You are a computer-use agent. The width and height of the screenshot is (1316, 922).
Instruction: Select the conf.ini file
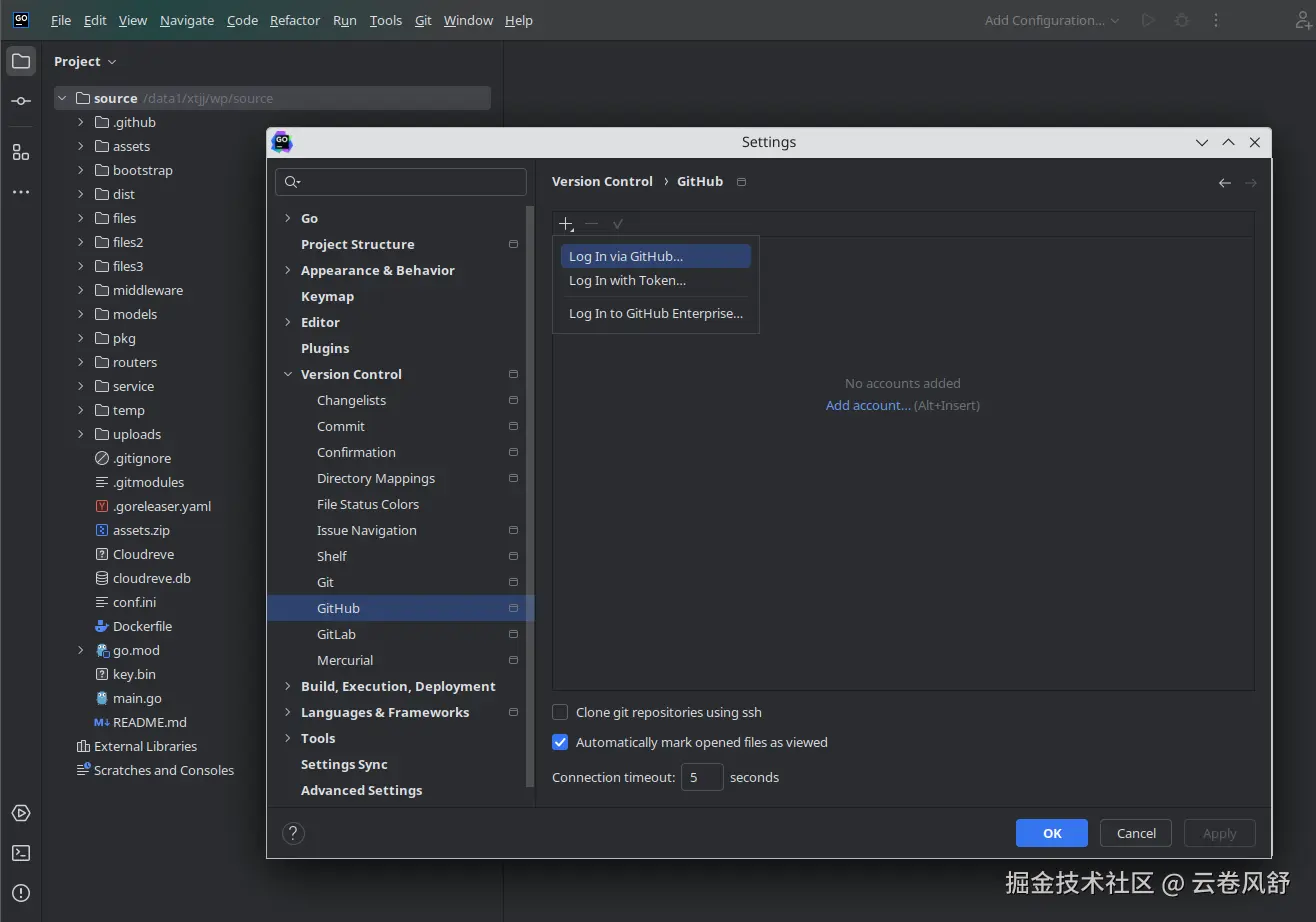click(125, 602)
